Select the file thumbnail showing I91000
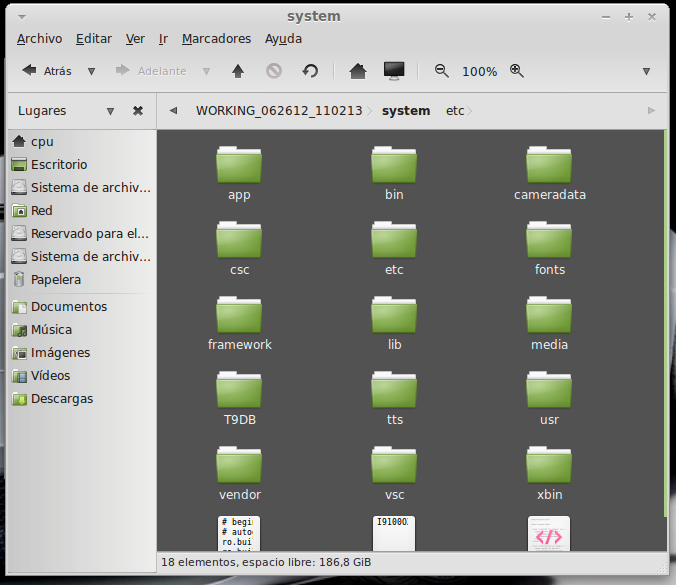The width and height of the screenshot is (676, 585). coord(394,533)
